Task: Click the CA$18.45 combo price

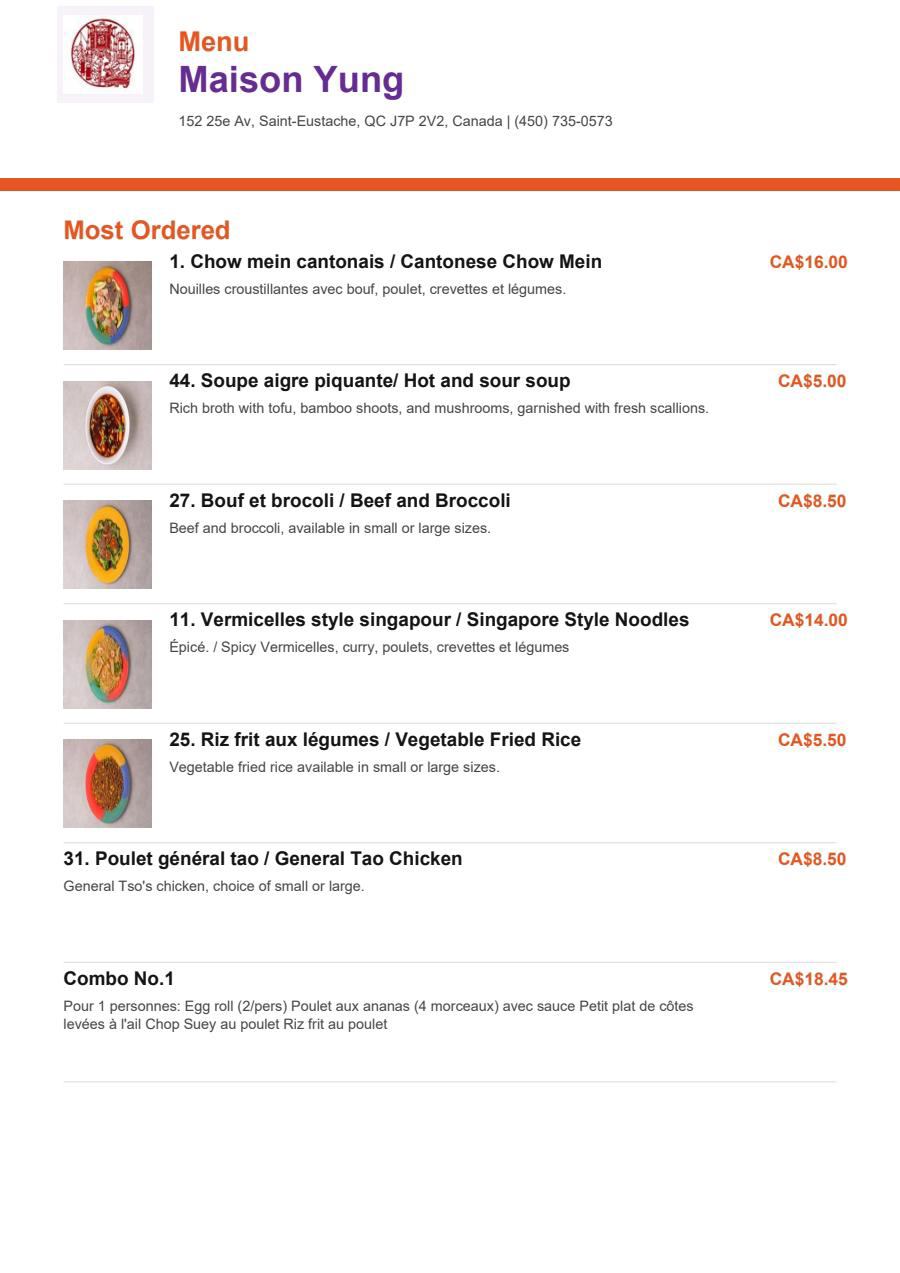Action: click(x=808, y=979)
